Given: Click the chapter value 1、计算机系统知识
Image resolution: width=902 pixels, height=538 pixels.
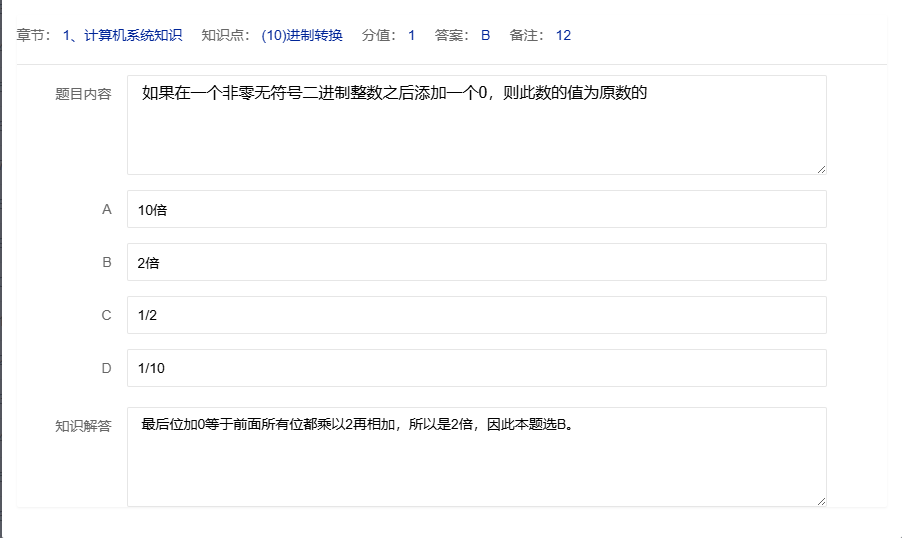Looking at the screenshot, I should click(x=122, y=36).
